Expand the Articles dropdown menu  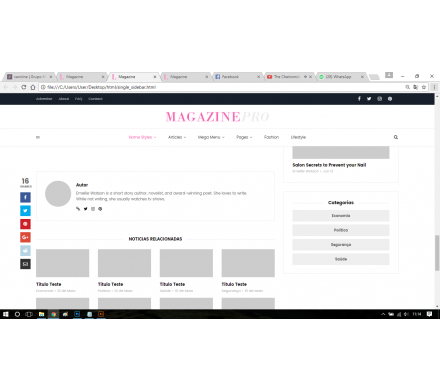[177, 137]
